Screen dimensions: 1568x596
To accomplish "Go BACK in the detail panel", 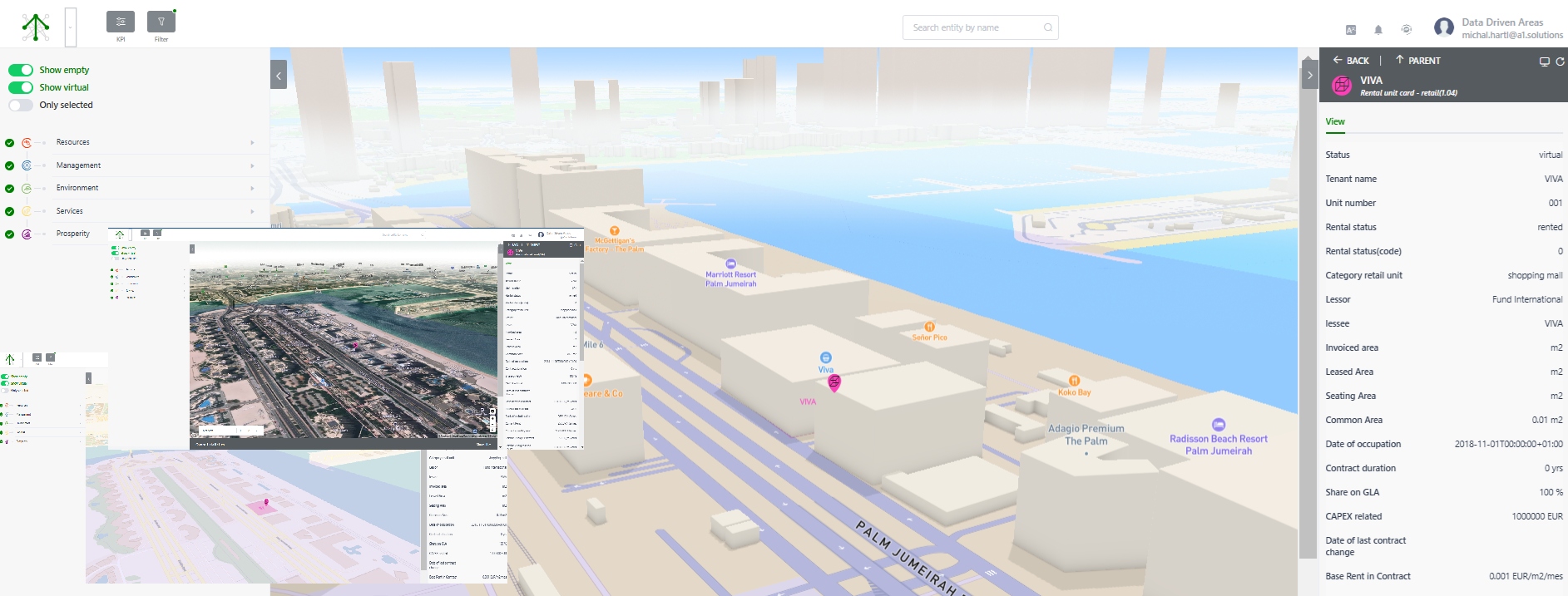I will 1351,61.
